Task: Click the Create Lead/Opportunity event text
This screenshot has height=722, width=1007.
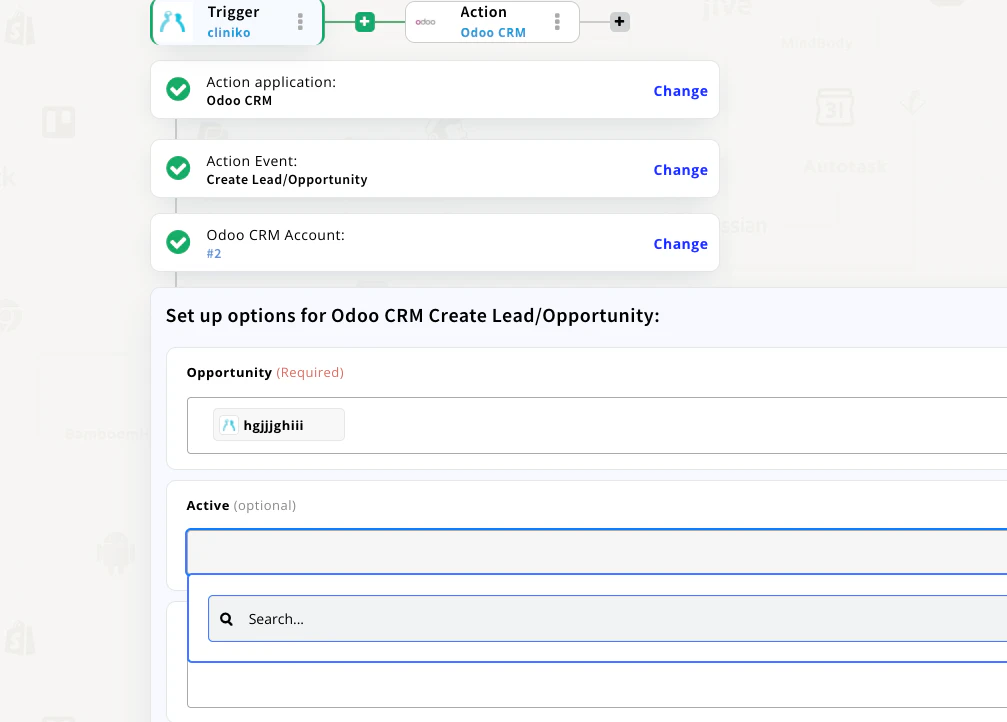Action: pos(287,180)
